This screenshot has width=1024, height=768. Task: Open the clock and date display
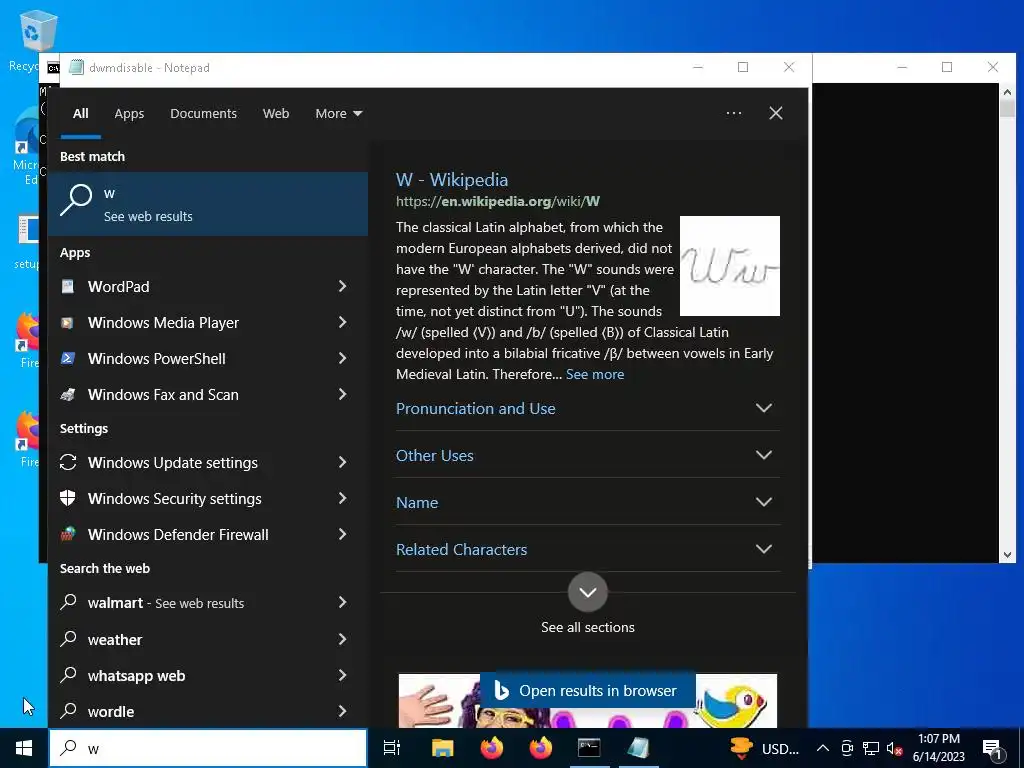click(x=938, y=748)
